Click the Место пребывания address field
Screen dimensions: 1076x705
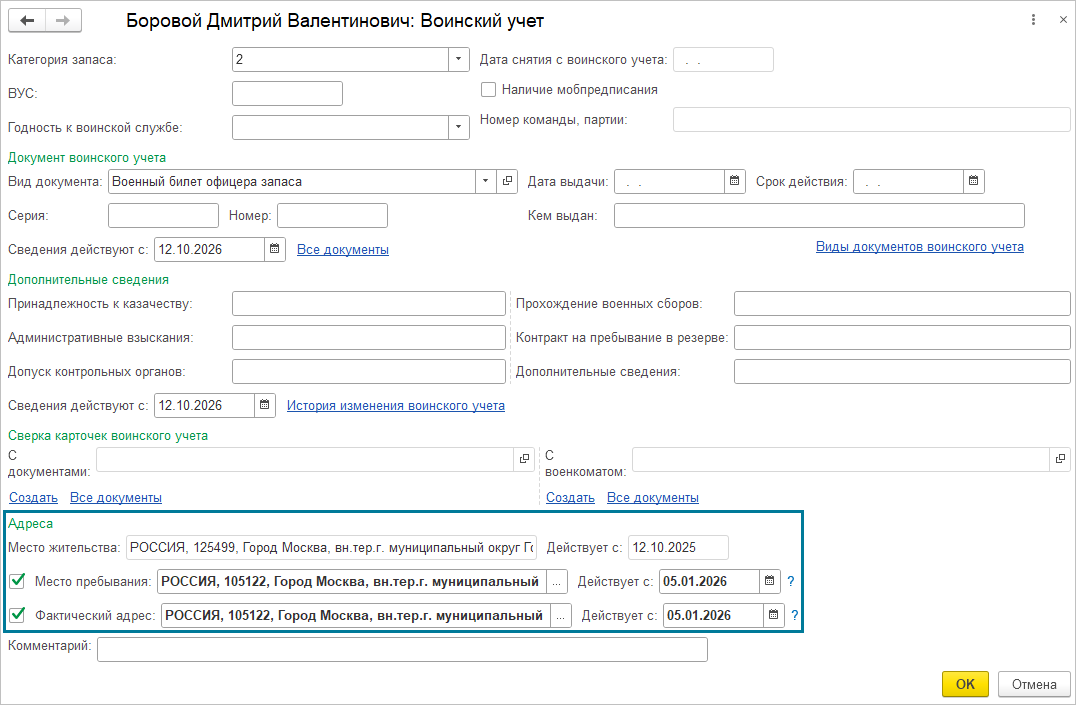tap(352, 581)
